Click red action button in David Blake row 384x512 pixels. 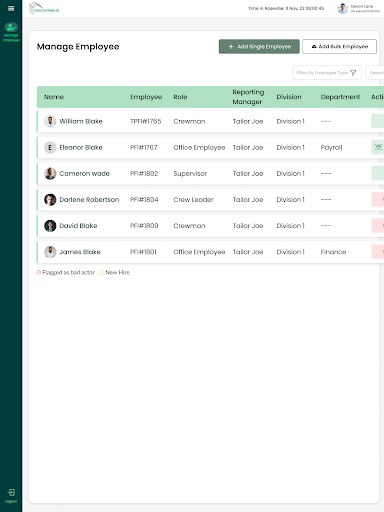pyautogui.click(x=378, y=226)
